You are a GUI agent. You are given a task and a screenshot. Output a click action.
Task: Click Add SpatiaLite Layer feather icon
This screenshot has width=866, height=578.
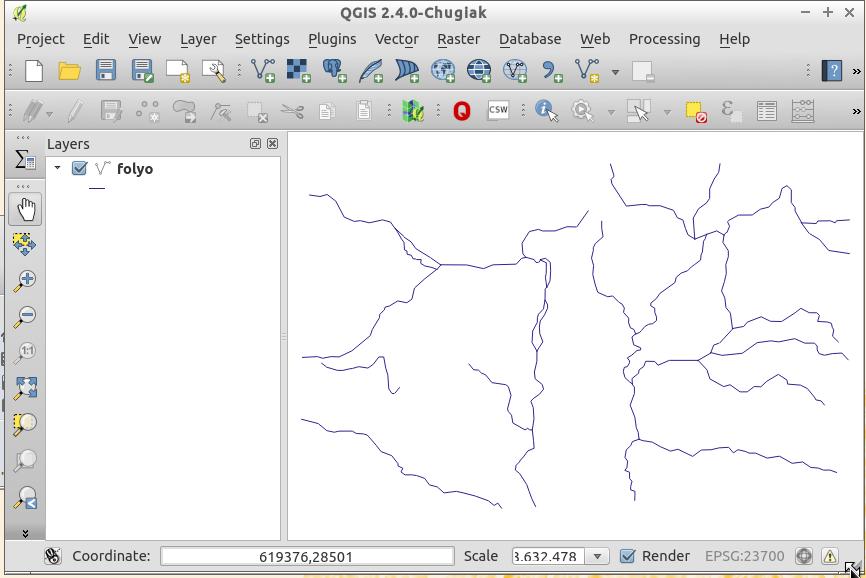[371, 71]
